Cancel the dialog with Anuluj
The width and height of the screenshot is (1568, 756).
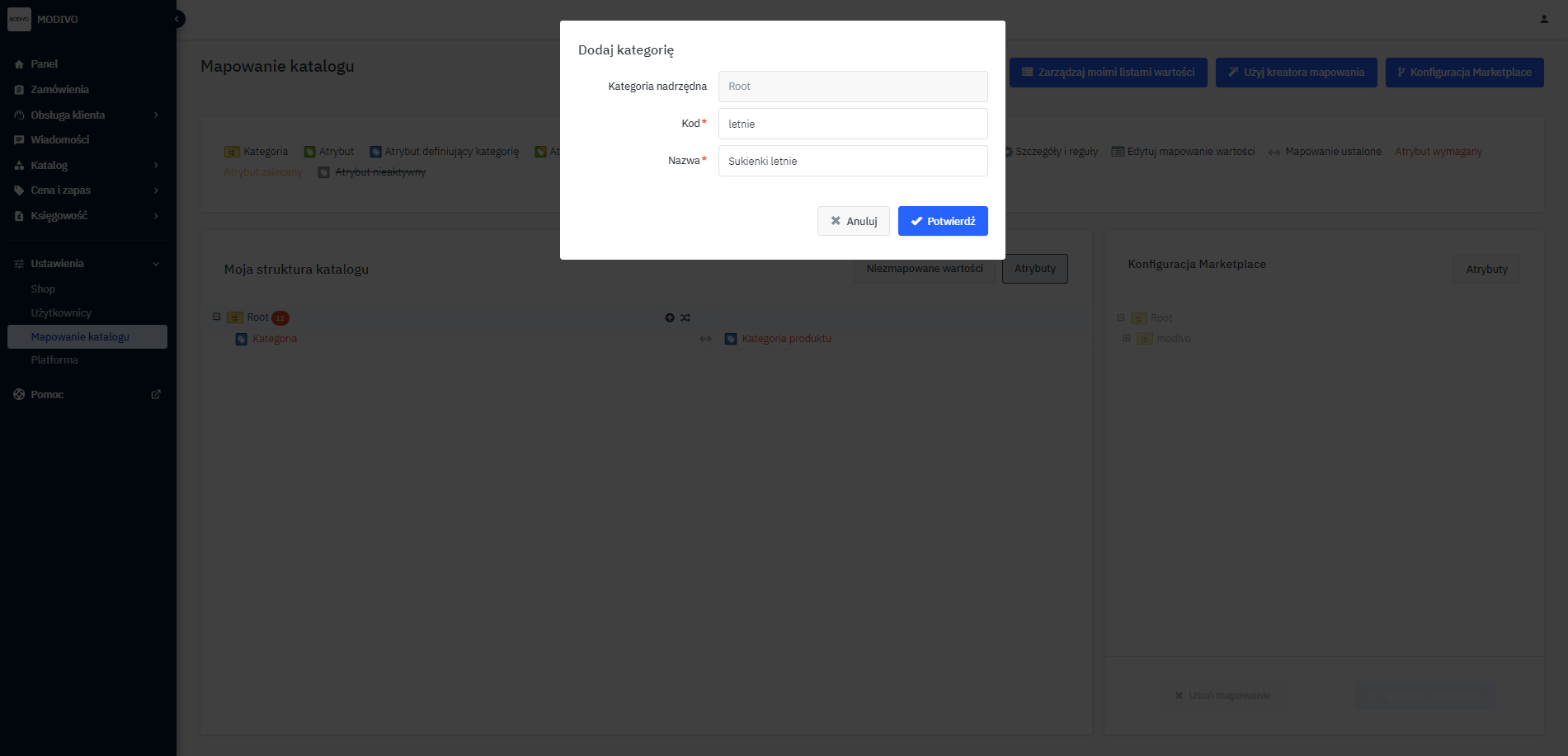click(853, 221)
